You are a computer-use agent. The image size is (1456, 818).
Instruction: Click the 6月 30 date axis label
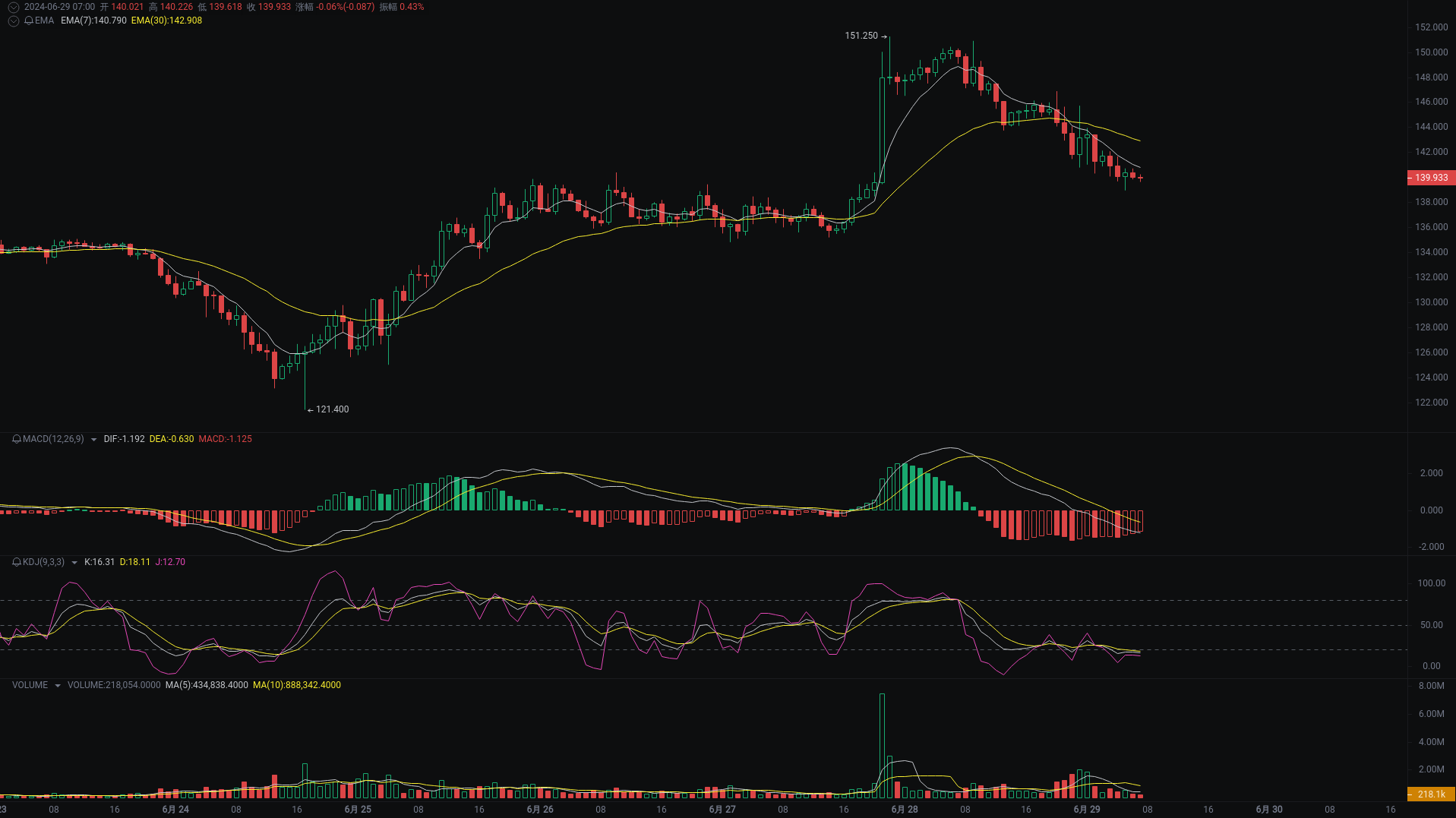pos(1269,810)
